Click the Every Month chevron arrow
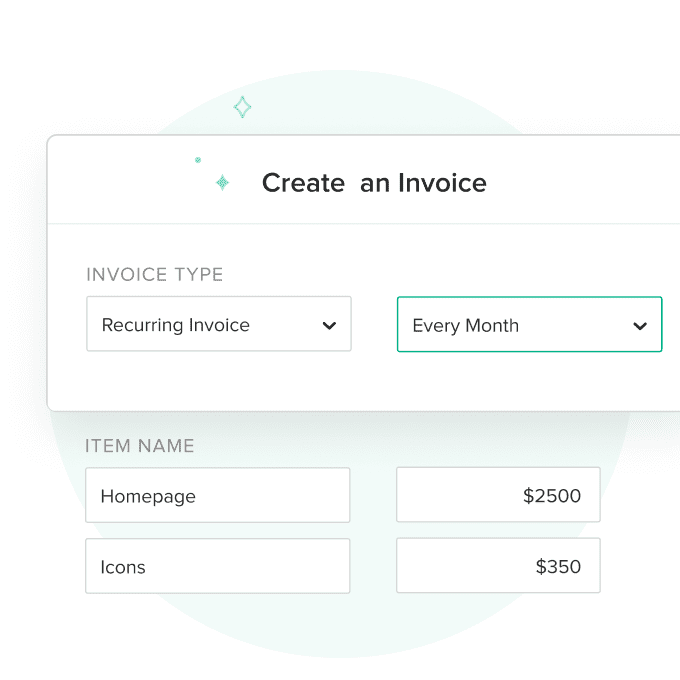The width and height of the screenshot is (680, 680). click(640, 326)
